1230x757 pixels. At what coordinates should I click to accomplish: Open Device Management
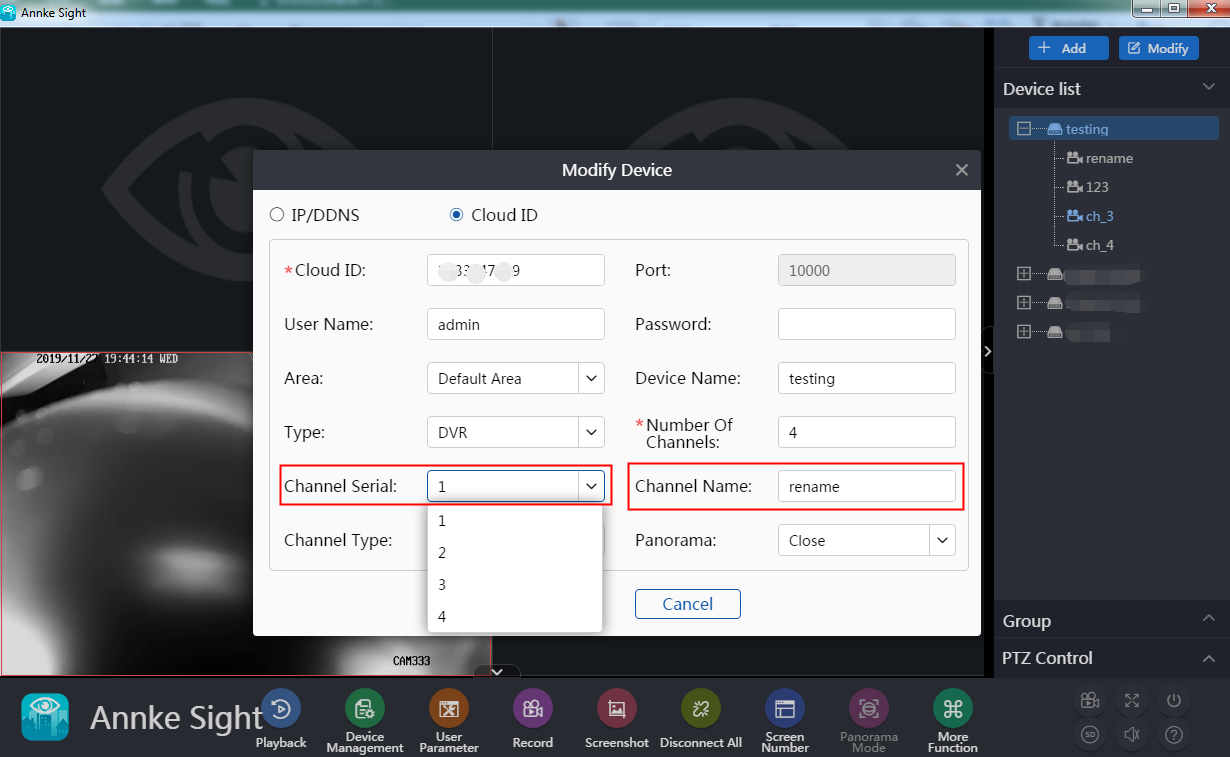coord(365,709)
